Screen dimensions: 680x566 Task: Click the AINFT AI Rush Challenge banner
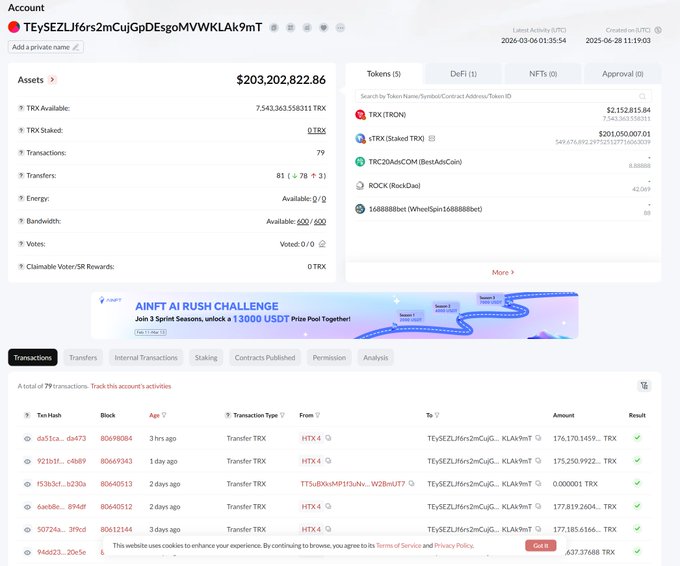(x=334, y=316)
